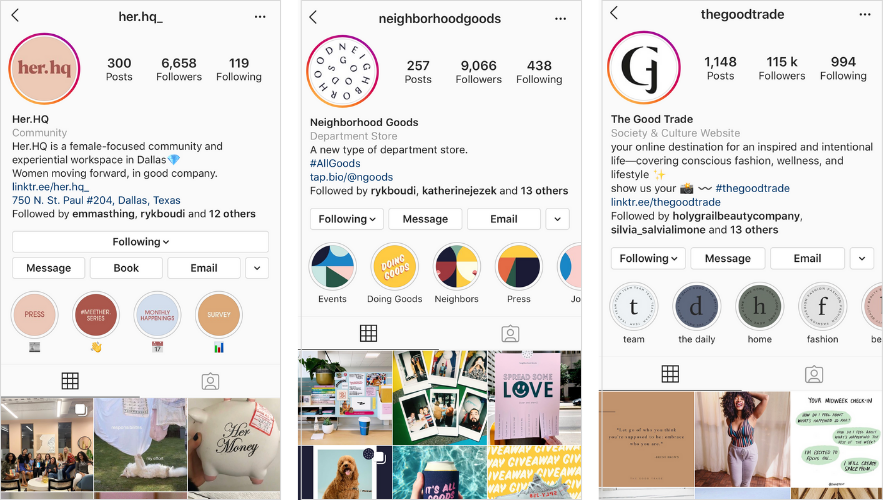Open more options on thegoodtrade profile
This screenshot has width=883, height=500.
pos(865,14)
